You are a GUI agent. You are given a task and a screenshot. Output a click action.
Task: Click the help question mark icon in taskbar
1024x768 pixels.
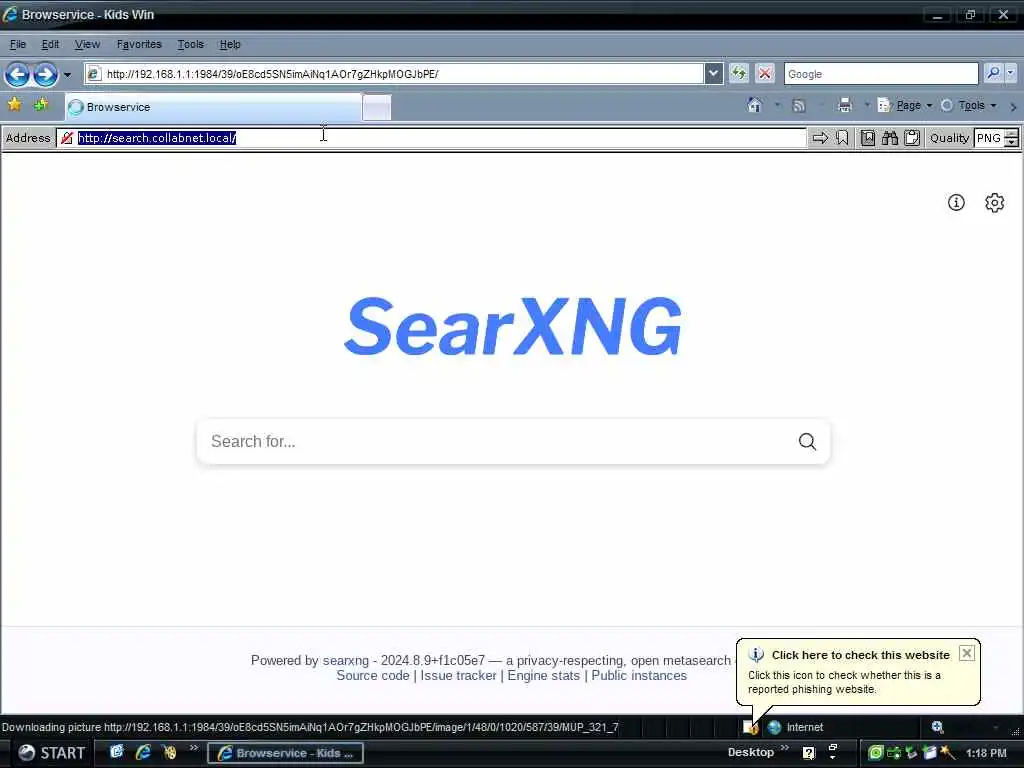tap(808, 753)
